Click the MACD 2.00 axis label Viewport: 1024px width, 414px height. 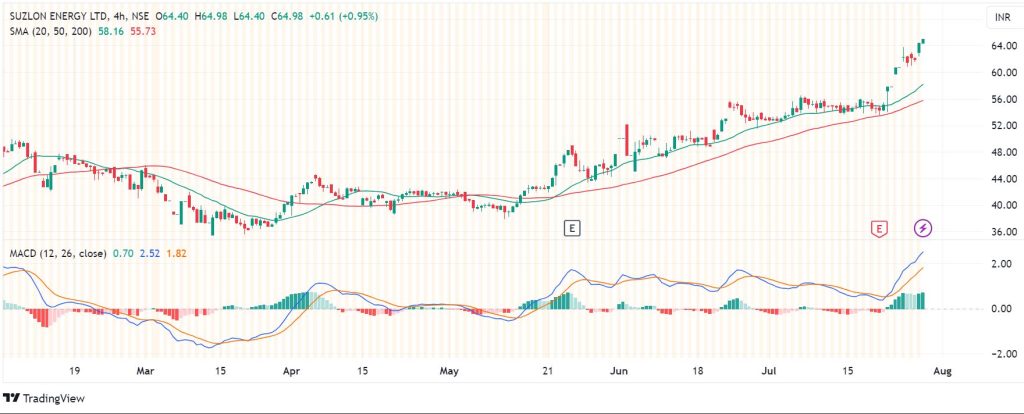pyautogui.click(x=1004, y=264)
